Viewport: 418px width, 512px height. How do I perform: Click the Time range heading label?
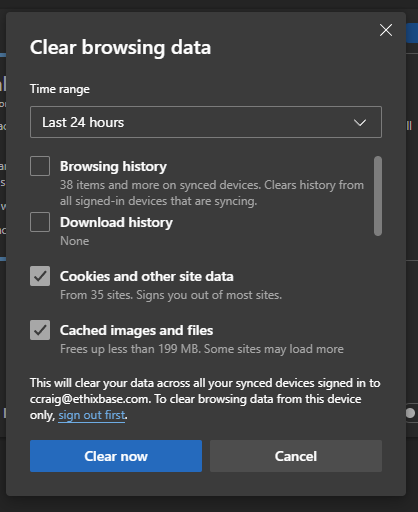(x=60, y=89)
